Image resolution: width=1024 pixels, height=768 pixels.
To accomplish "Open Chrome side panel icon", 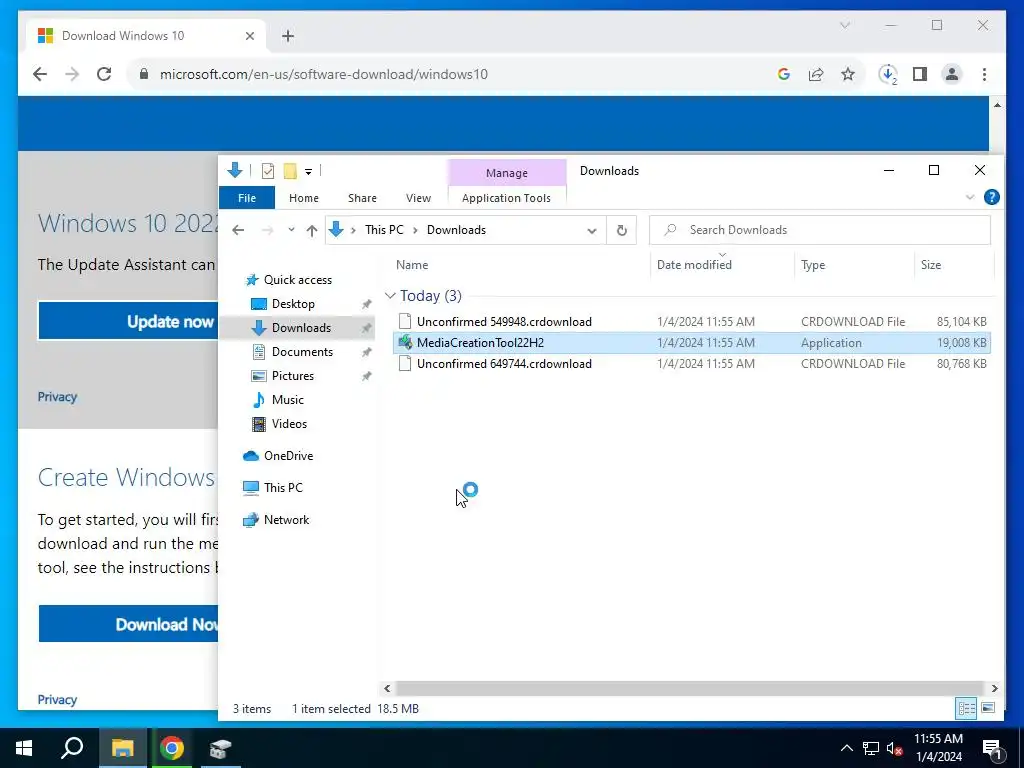I will click(x=920, y=74).
